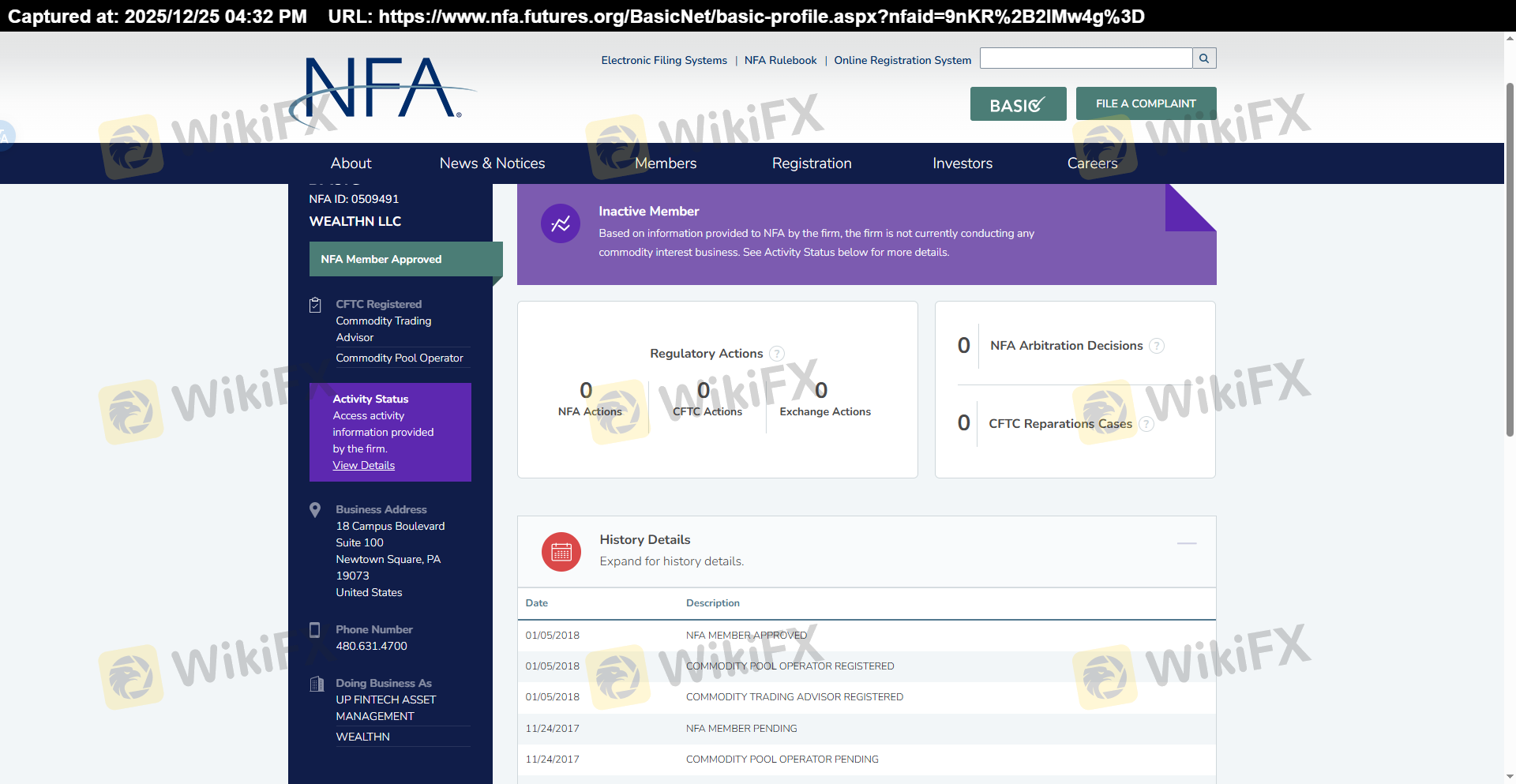Click the Commodity Trading Advisor text
Image resolution: width=1516 pixels, height=784 pixels.
coord(383,329)
